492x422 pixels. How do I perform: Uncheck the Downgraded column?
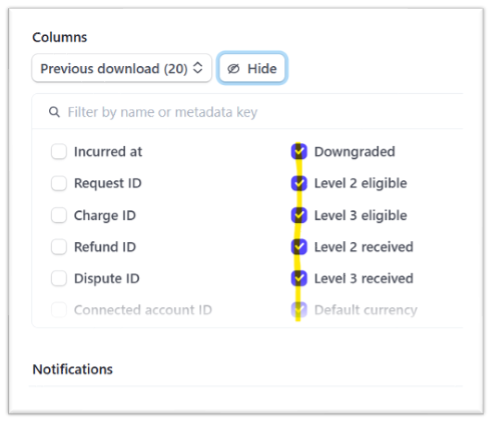299,152
